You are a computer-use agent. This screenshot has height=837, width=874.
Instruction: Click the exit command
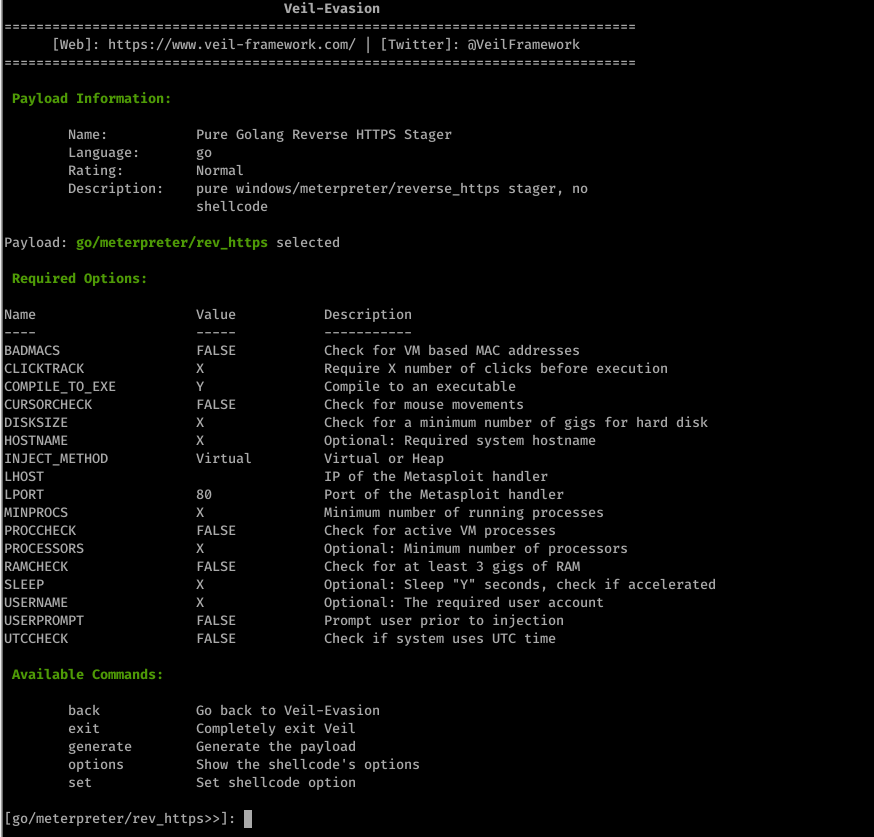pos(84,728)
